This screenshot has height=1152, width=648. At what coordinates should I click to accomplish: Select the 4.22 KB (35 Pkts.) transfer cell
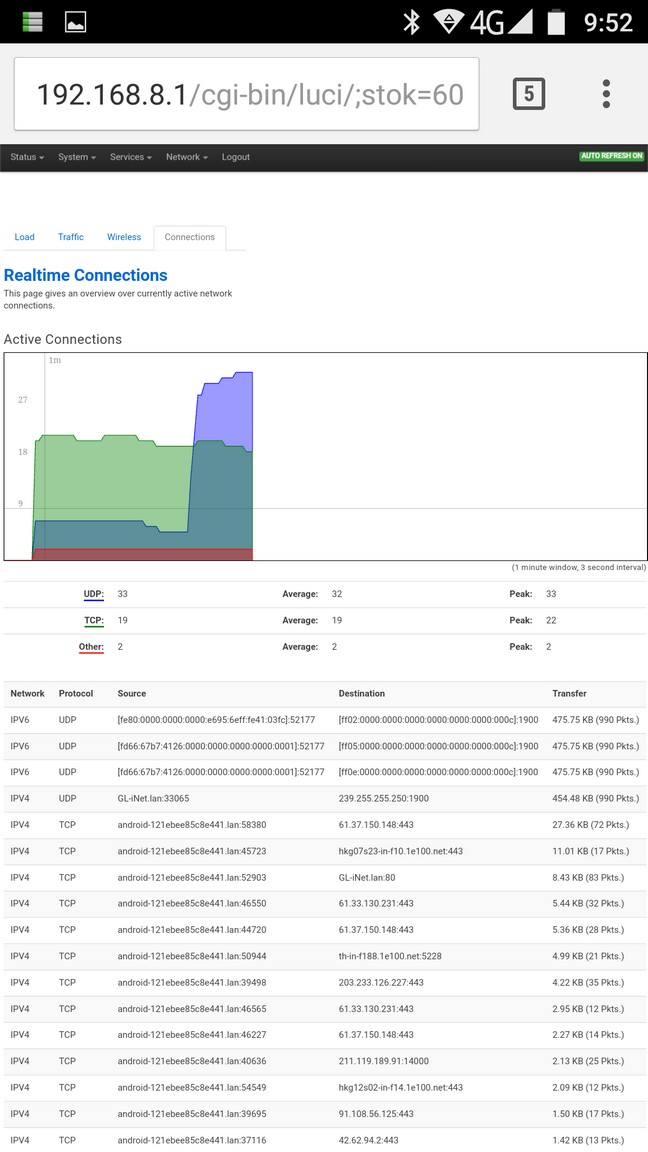(588, 982)
